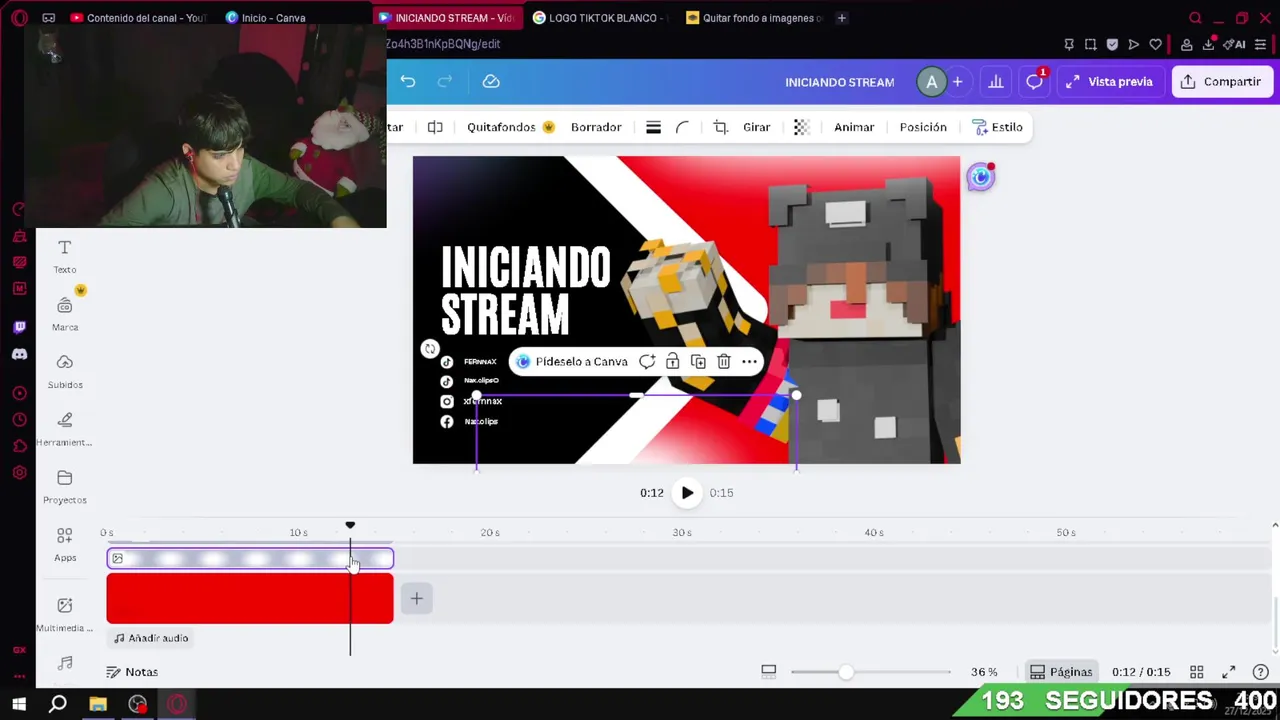The width and height of the screenshot is (1280, 720).
Task: Open File Explorer from taskbar
Action: click(x=98, y=704)
